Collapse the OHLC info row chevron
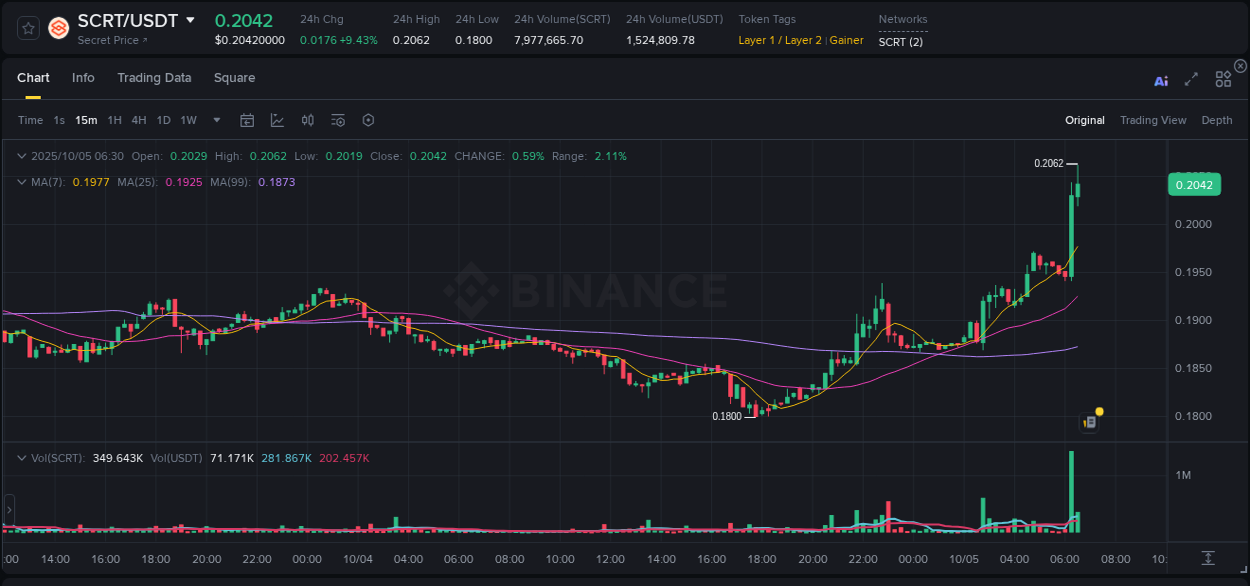Viewport: 1250px width, 586px height. point(22,156)
